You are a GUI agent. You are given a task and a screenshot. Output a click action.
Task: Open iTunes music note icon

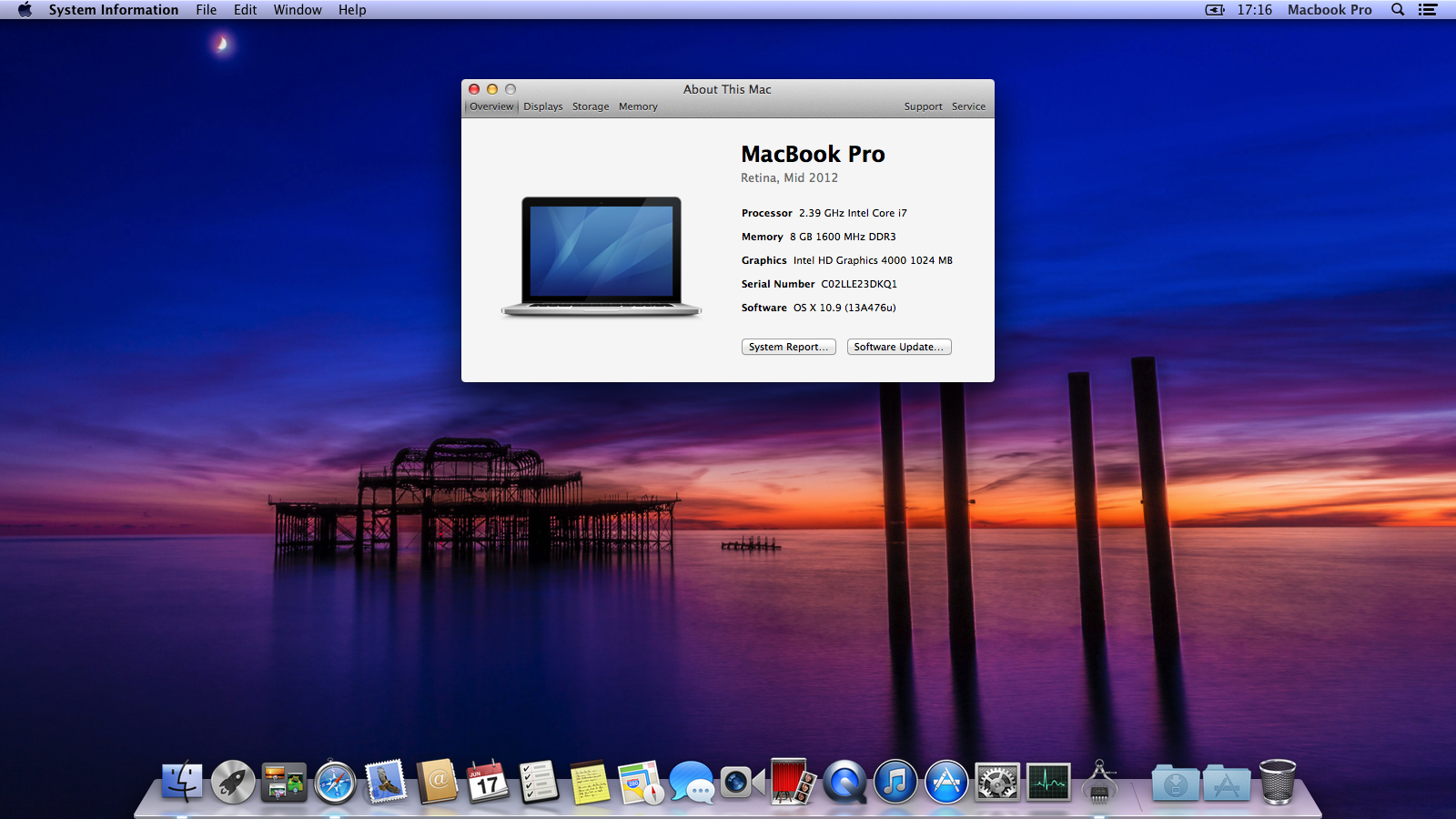895,782
